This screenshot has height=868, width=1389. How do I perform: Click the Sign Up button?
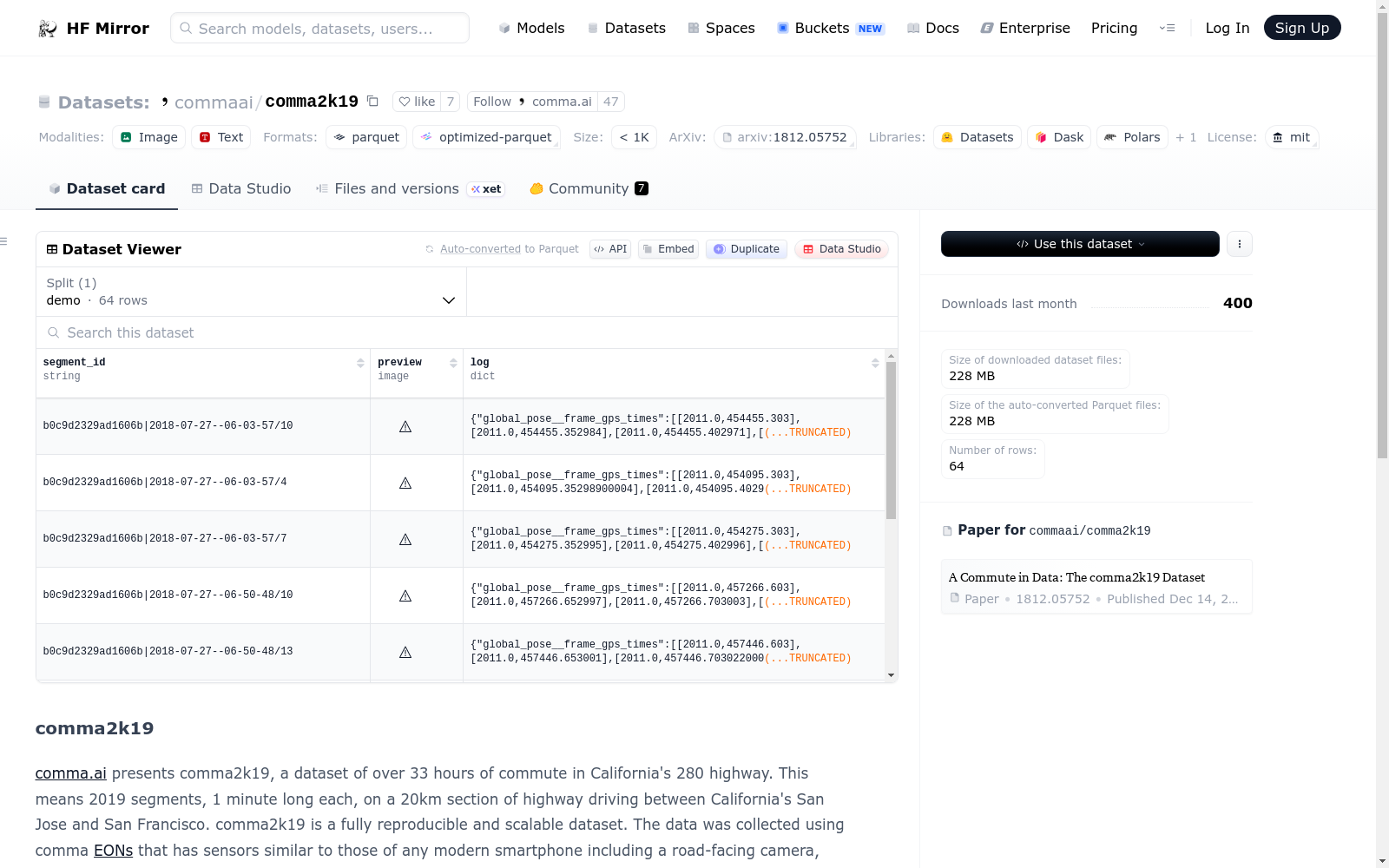(1302, 28)
